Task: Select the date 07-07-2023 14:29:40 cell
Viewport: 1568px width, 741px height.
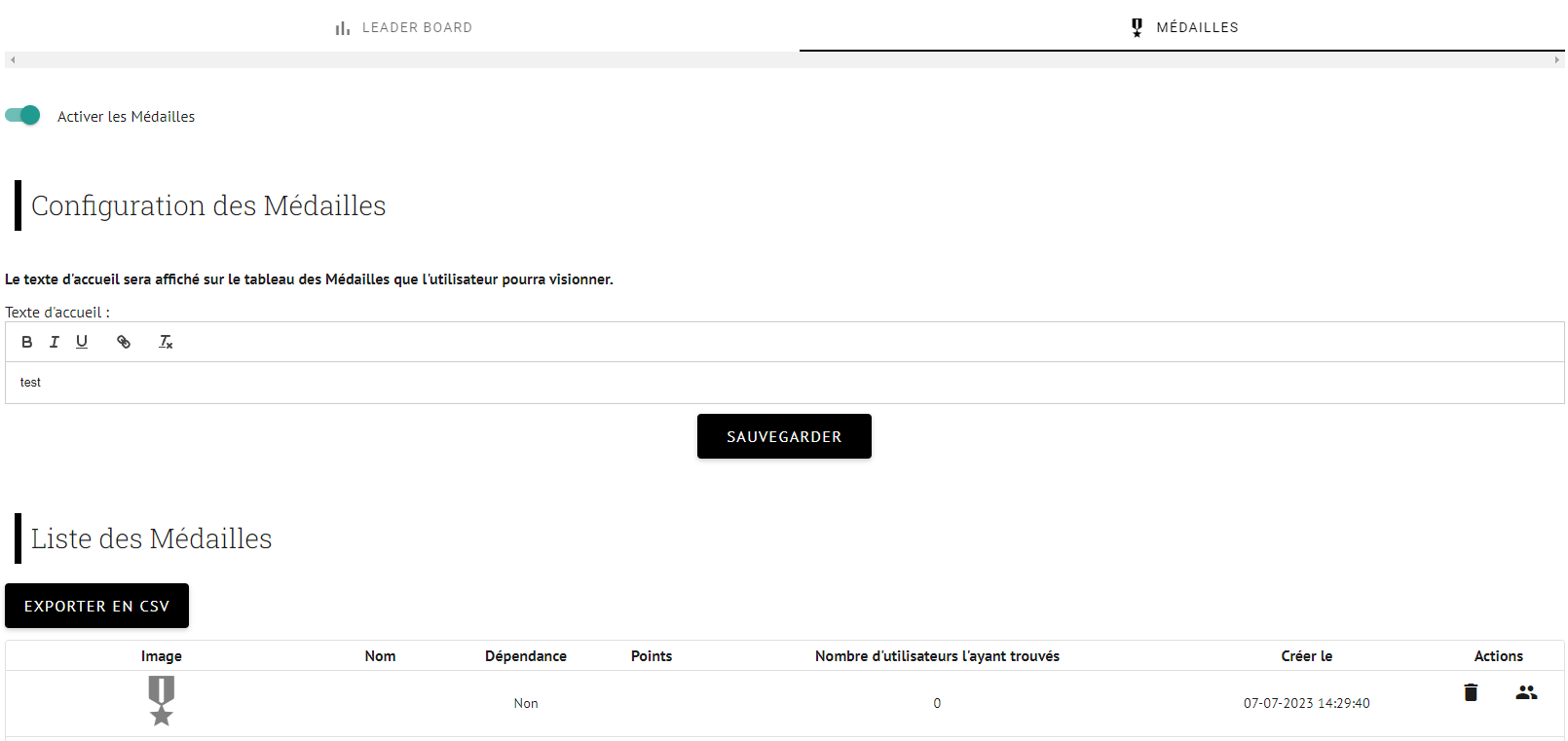Action: pos(1307,703)
